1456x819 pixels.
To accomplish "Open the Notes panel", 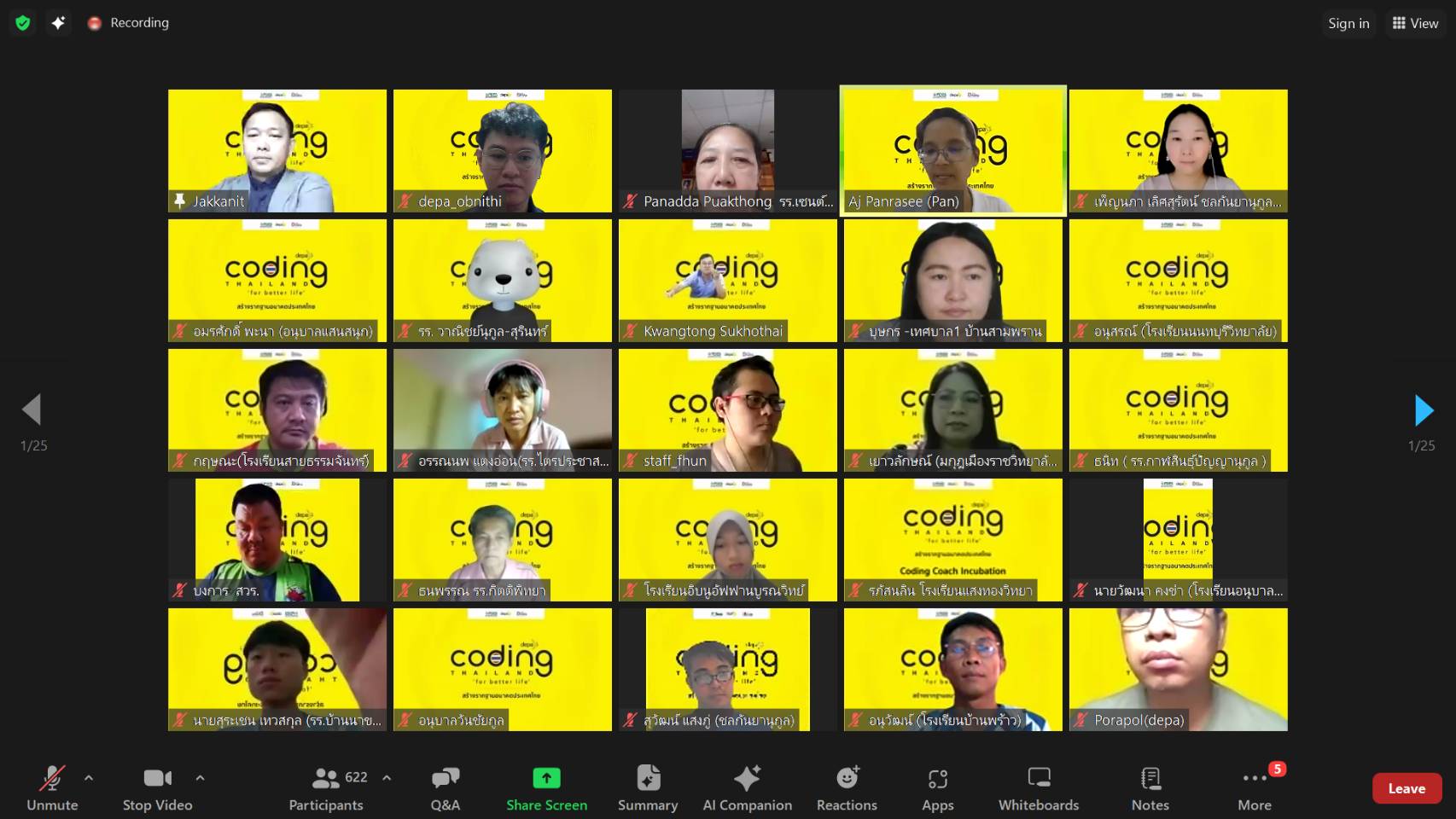I will tap(1150, 787).
